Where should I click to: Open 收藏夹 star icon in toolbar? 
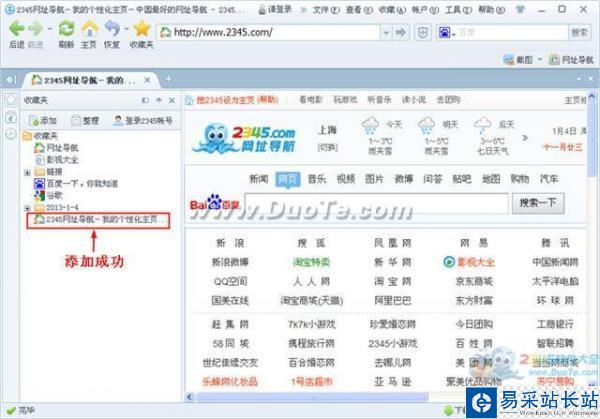[142, 29]
